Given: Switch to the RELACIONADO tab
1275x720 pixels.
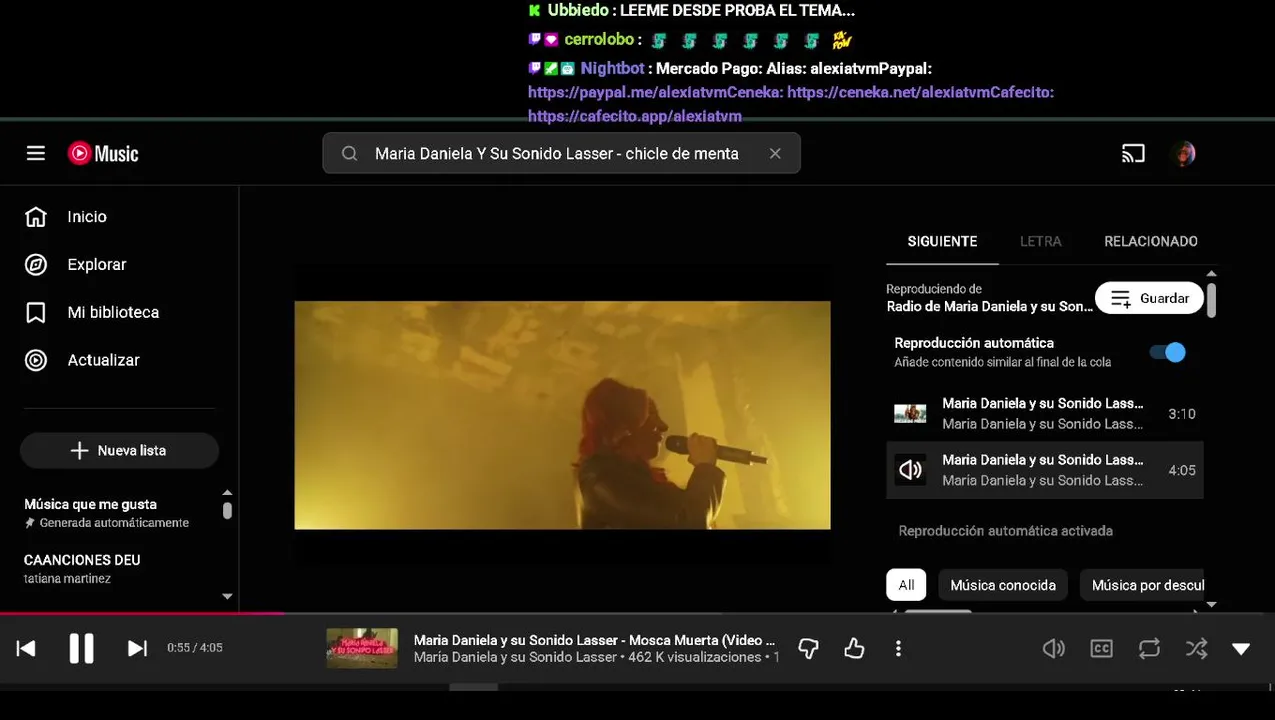Looking at the screenshot, I should [x=1150, y=241].
